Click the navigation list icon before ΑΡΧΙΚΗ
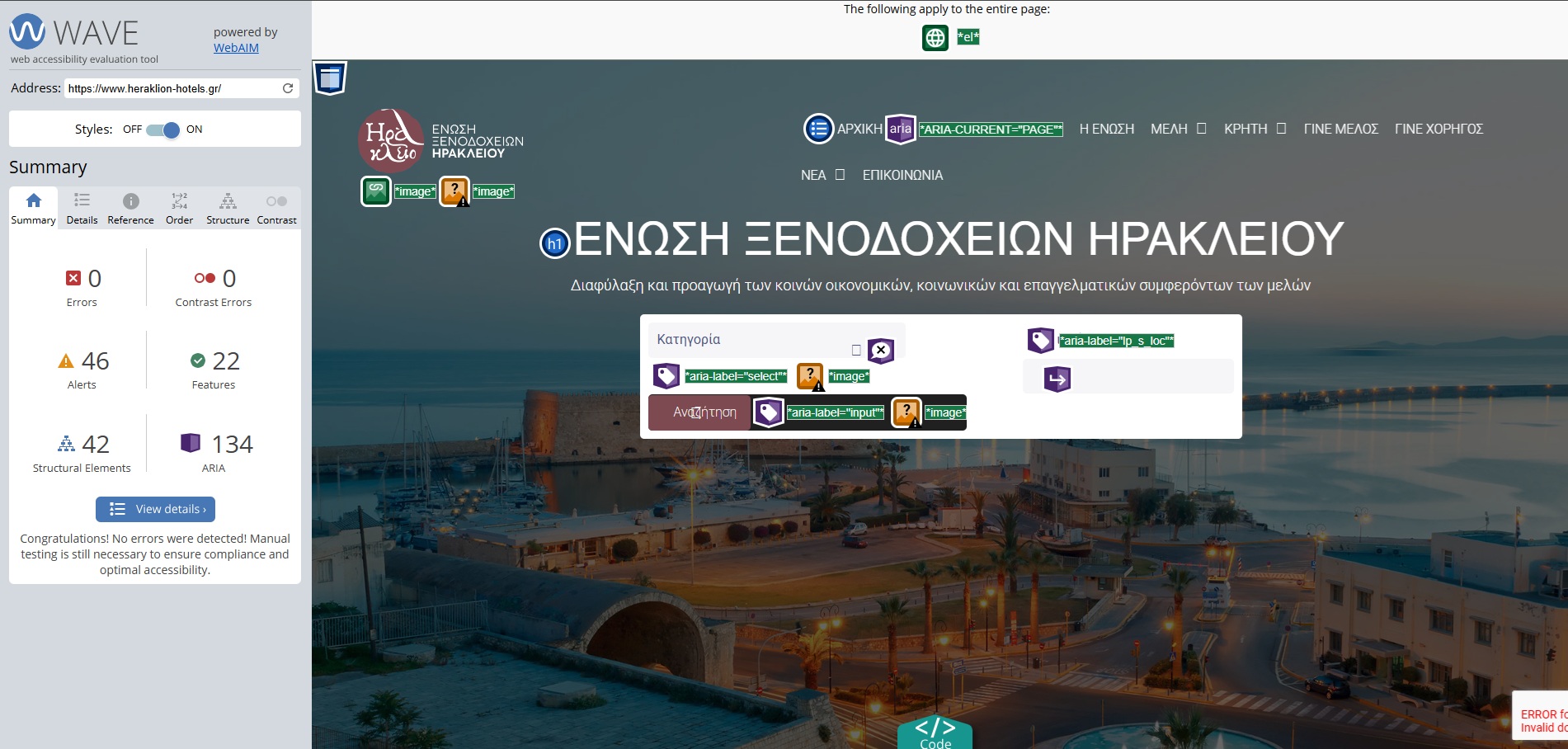Image resolution: width=1568 pixels, height=749 pixels. [x=818, y=129]
